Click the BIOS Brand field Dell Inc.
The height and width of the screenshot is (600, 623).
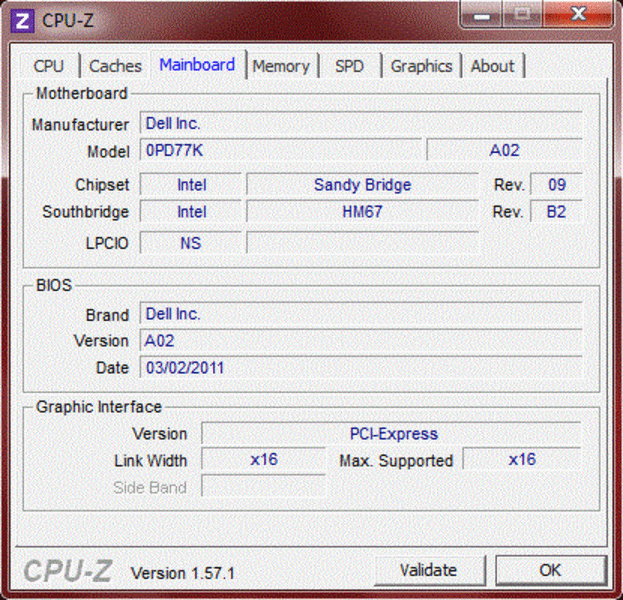[361, 314]
